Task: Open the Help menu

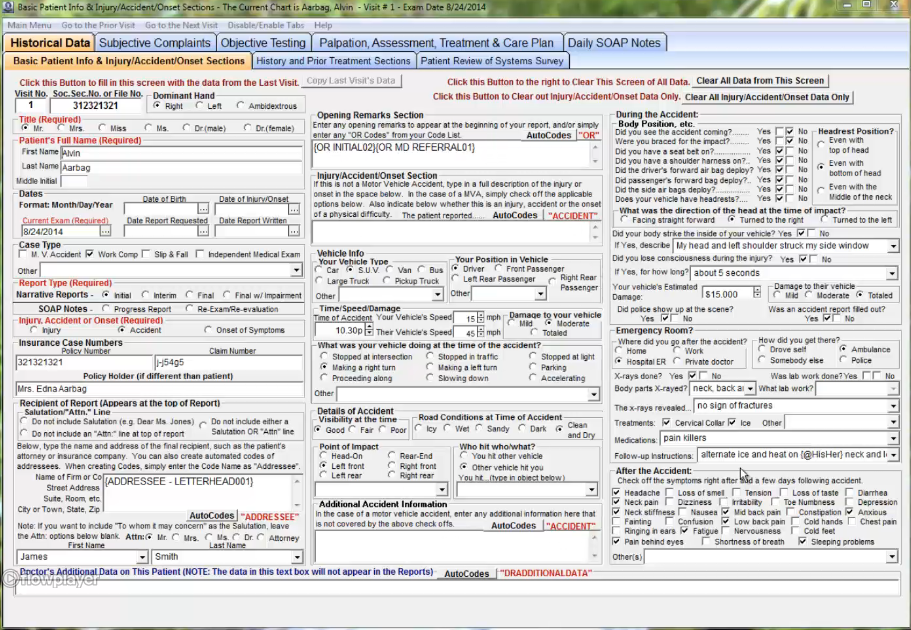Action: click(x=323, y=25)
